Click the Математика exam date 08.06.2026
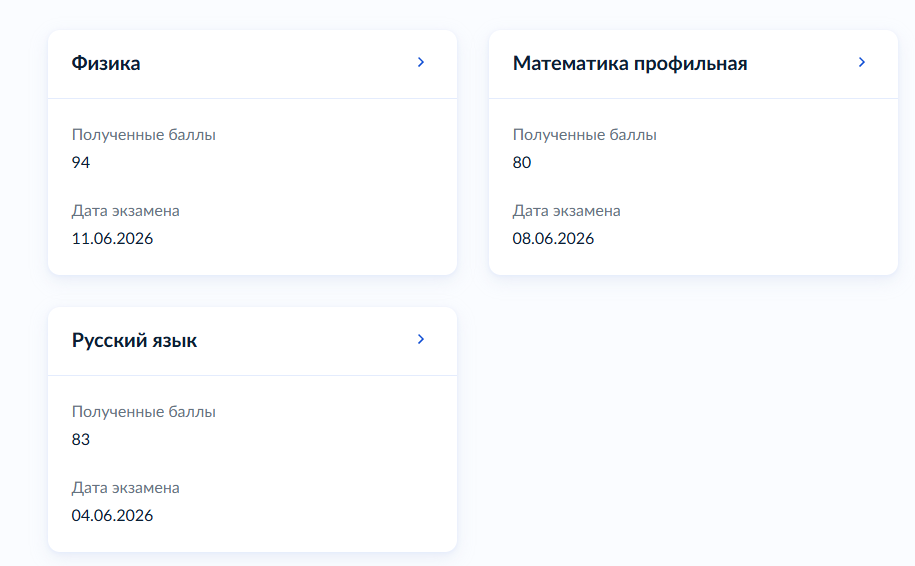Viewport: 915px width, 566px height. point(553,239)
